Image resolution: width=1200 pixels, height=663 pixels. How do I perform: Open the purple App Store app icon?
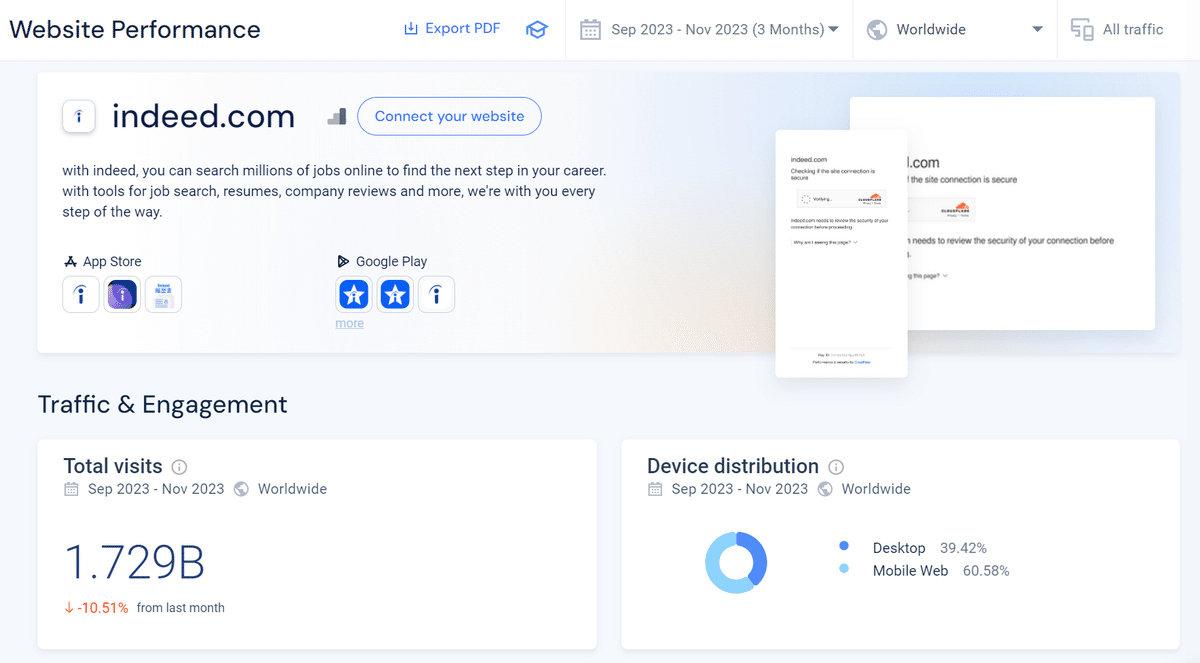point(122,295)
